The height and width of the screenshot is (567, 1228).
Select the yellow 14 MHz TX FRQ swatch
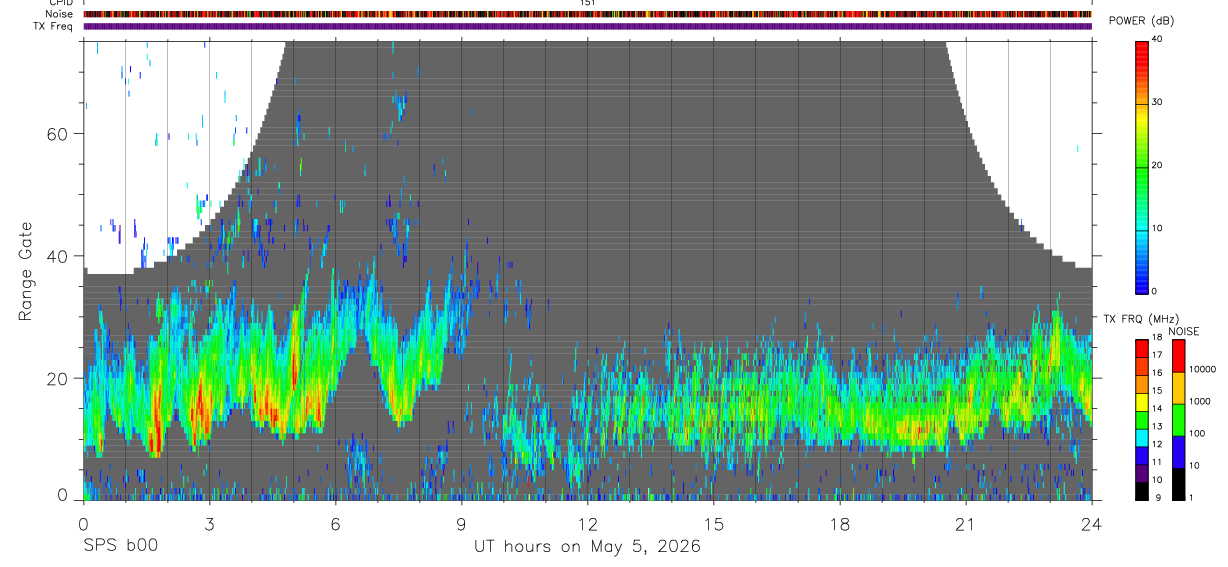point(1142,401)
